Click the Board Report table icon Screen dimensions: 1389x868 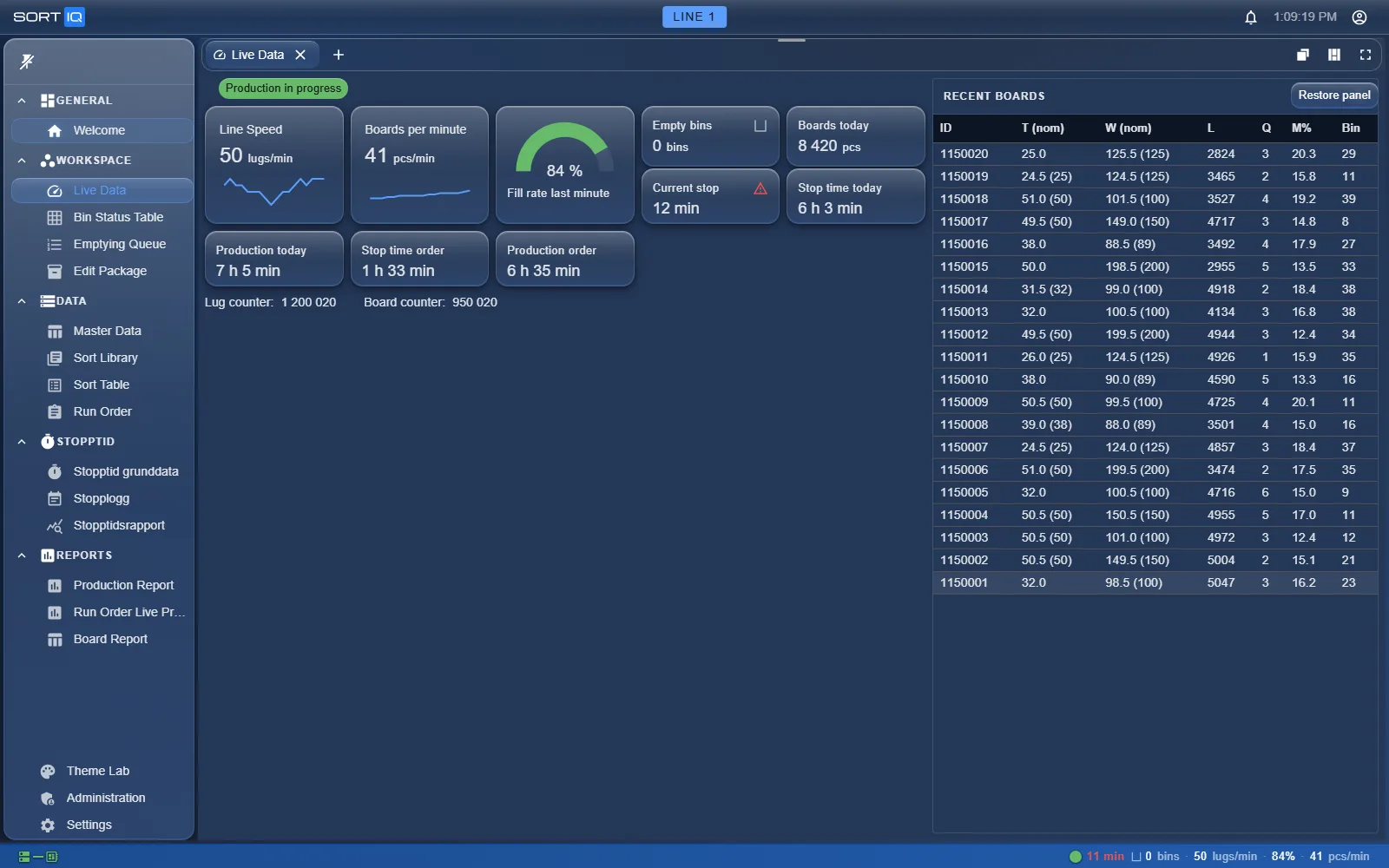55,639
